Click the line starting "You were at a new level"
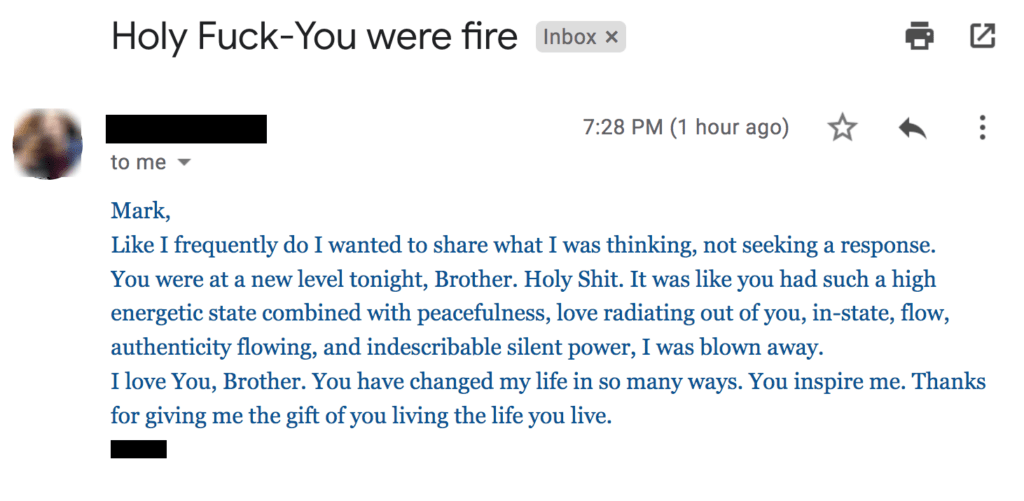This screenshot has height=501, width=1024. click(x=523, y=279)
